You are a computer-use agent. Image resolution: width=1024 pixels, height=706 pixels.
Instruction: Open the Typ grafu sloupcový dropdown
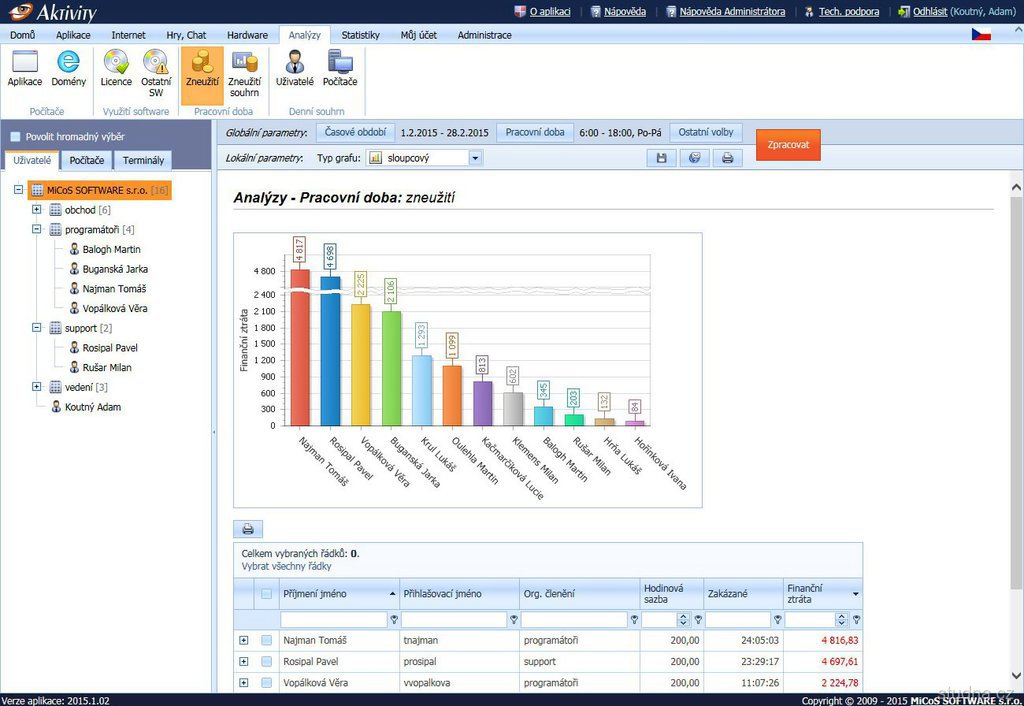pos(475,158)
